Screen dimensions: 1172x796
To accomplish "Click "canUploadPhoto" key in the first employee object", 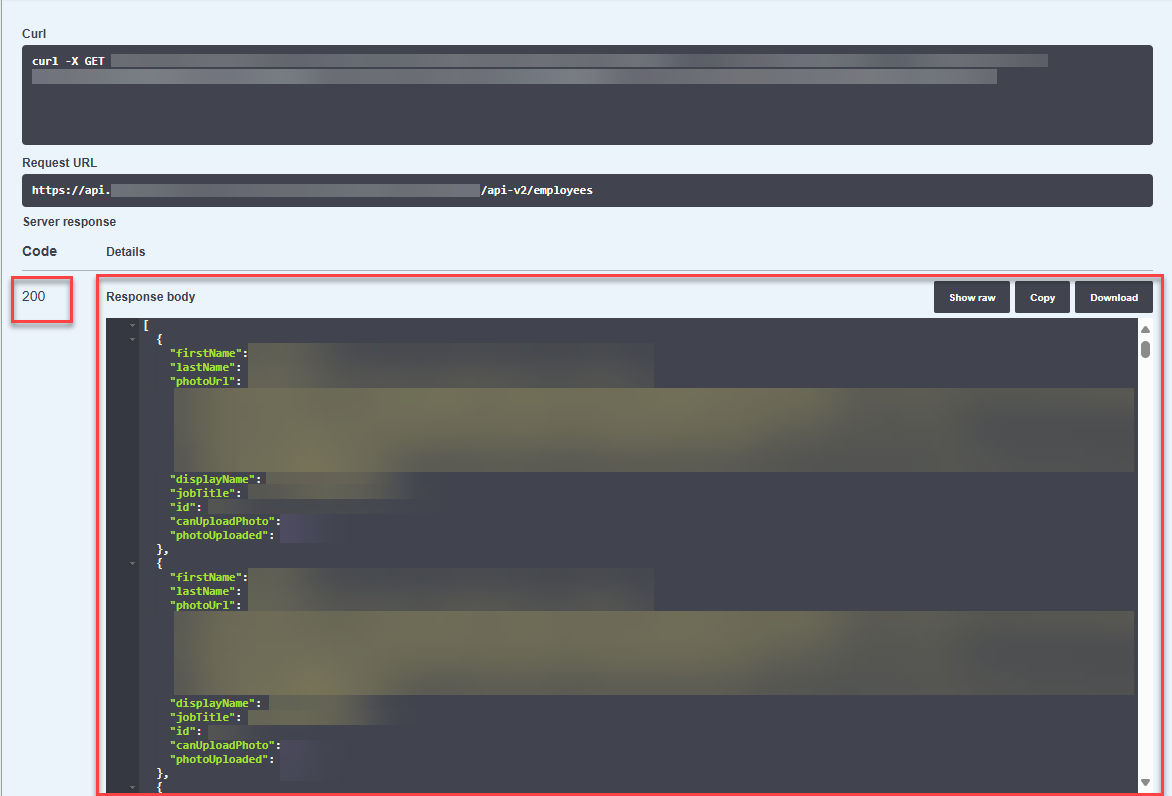I will click(x=222, y=522).
